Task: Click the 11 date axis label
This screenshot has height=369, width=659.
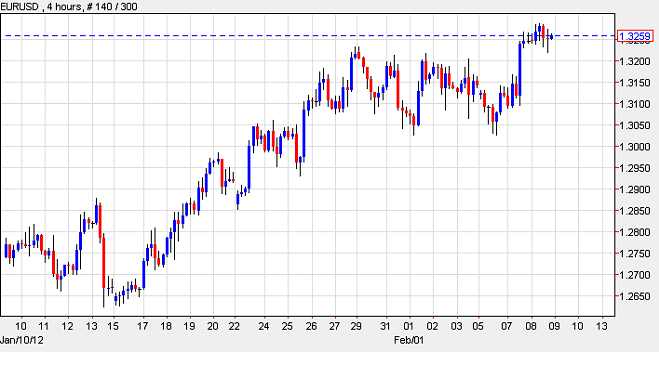Action: (x=44, y=326)
